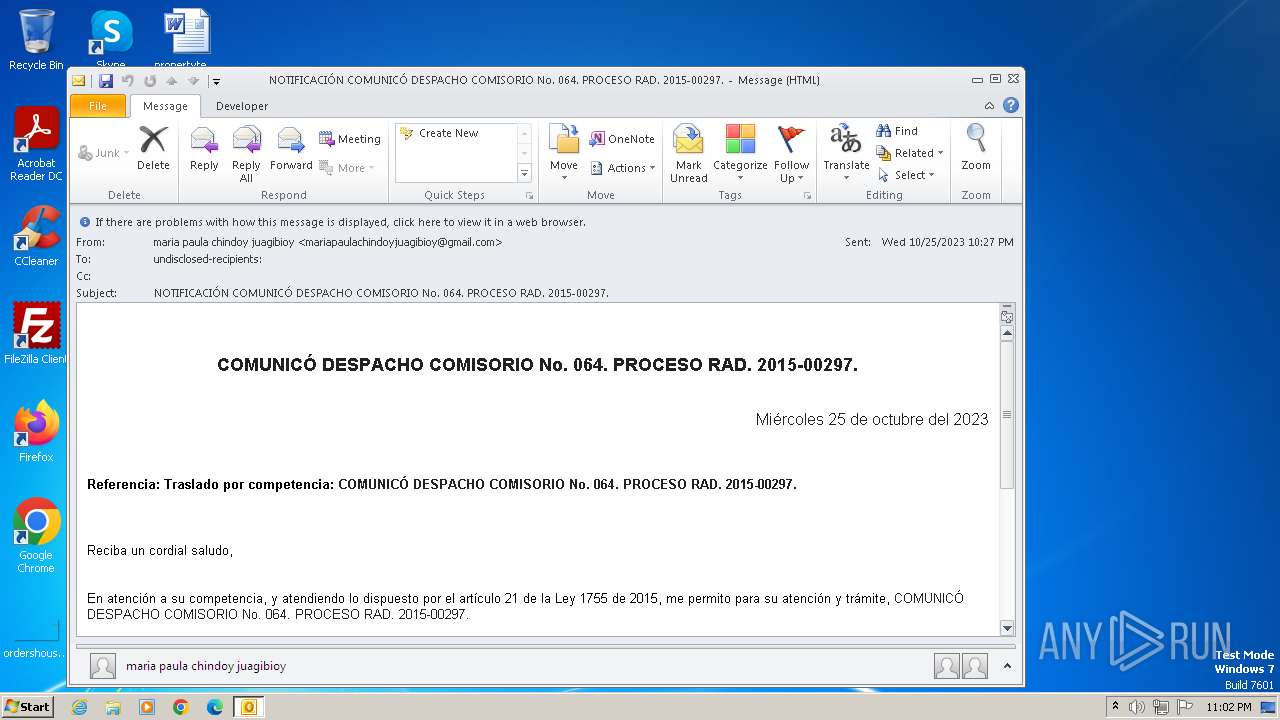
Task: Open the Select dropdown menu
Action: point(906,175)
